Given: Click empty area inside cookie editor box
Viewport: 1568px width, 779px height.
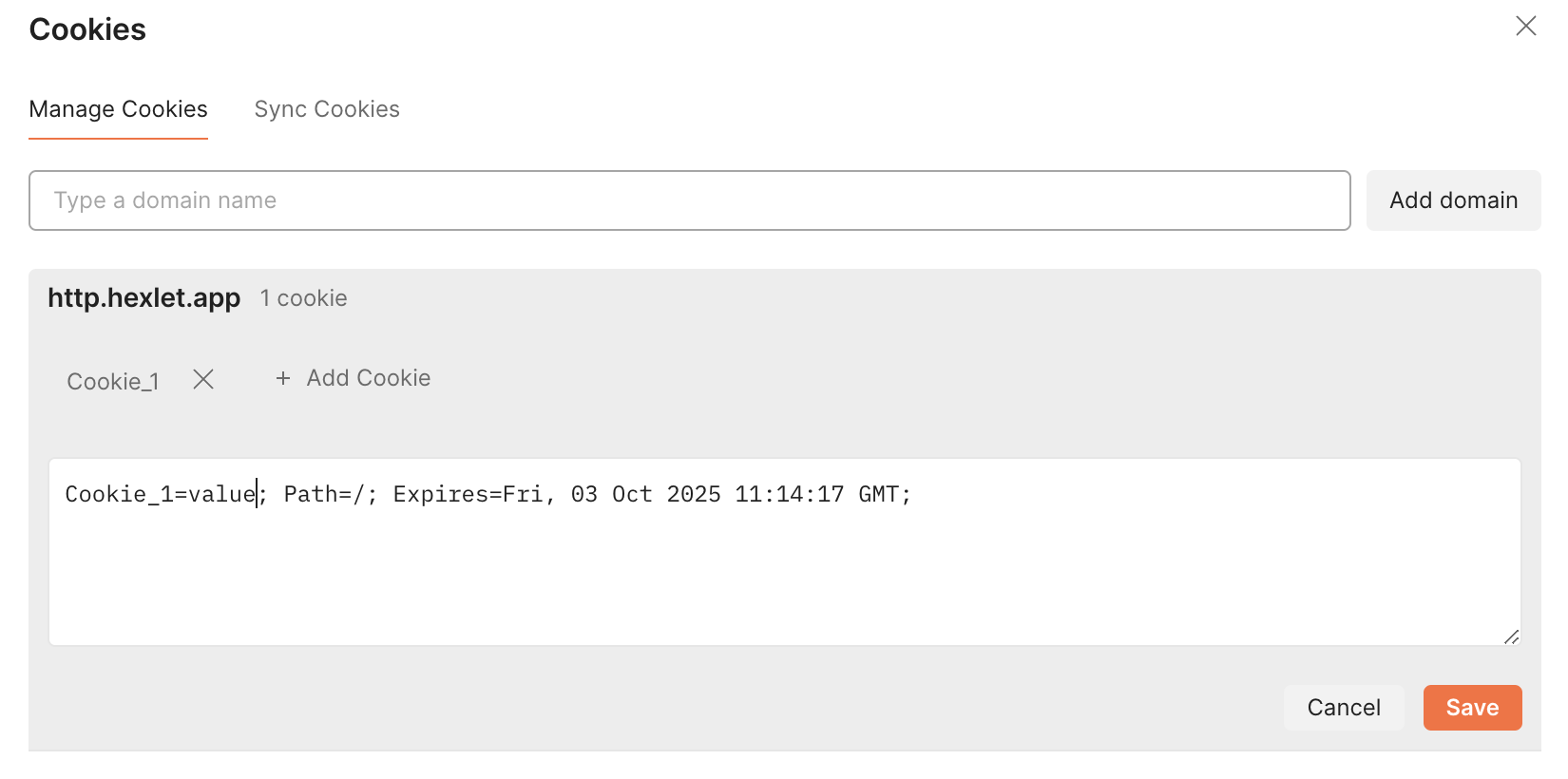Looking at the screenshot, I should [x=784, y=579].
